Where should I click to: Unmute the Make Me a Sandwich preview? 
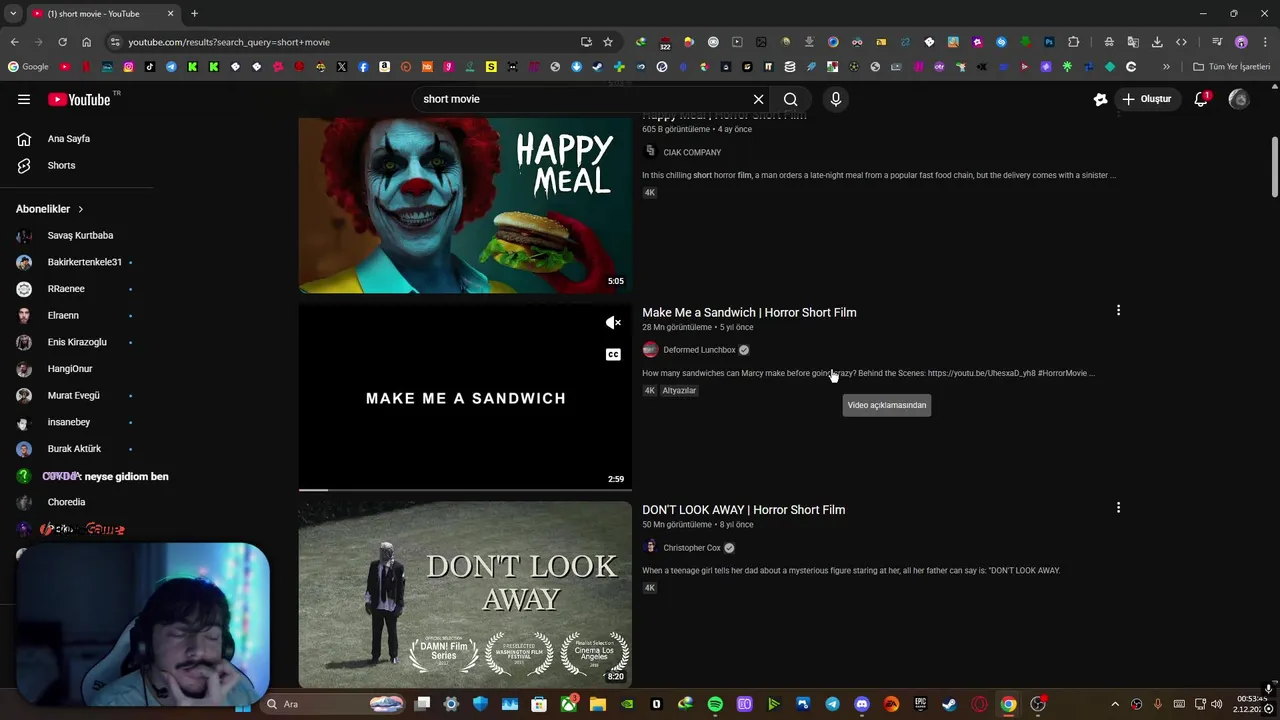point(613,322)
